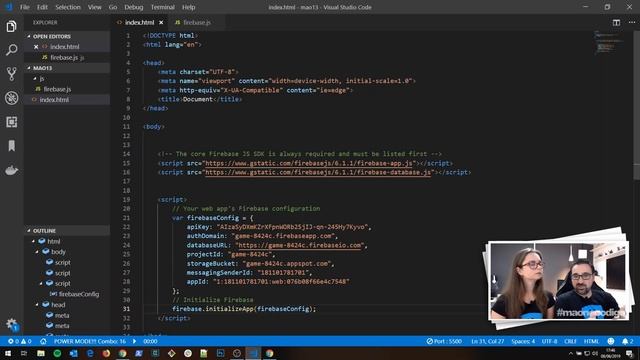The image size is (640, 360).
Task: Collapse the head node in Outline
Action: (37, 304)
